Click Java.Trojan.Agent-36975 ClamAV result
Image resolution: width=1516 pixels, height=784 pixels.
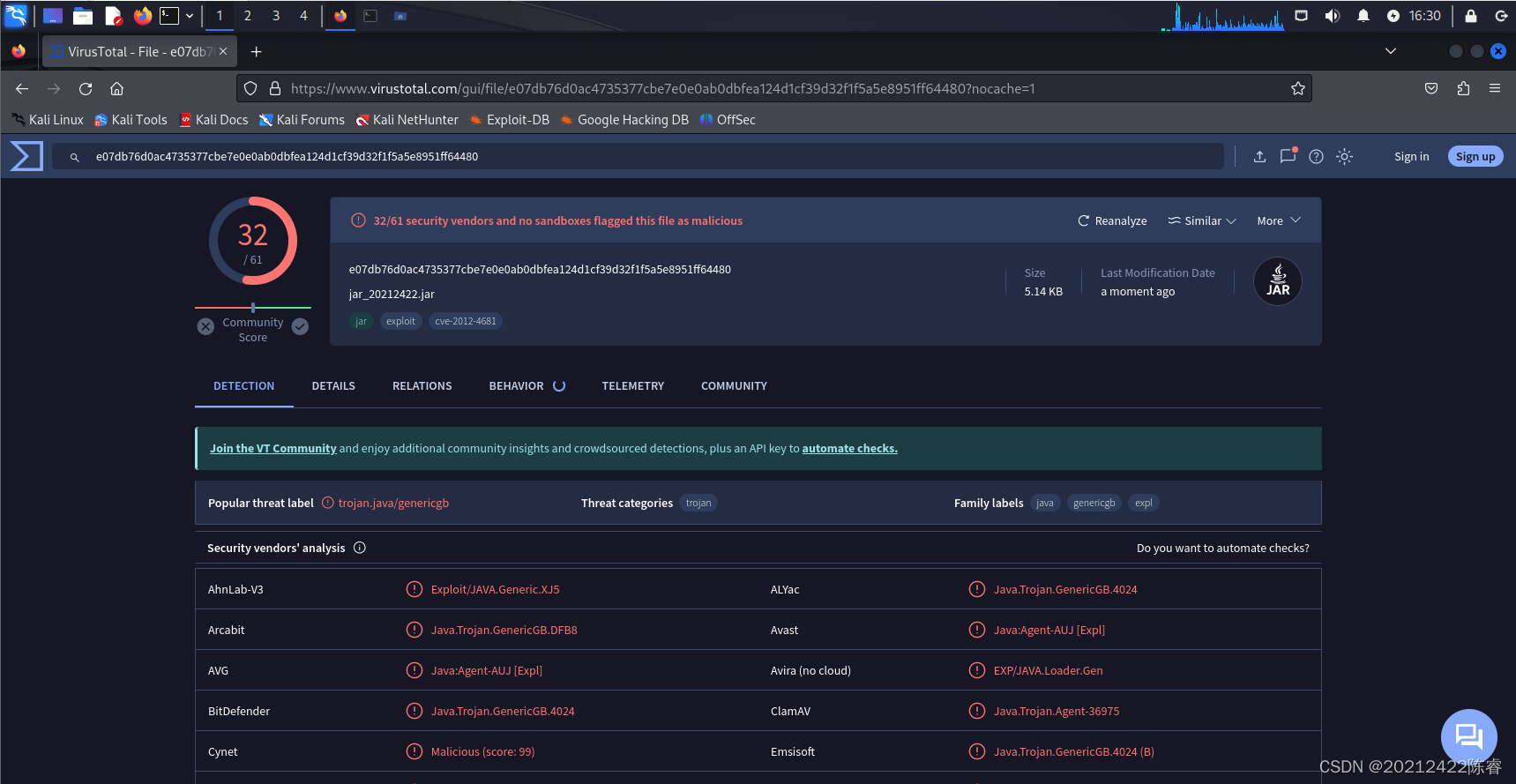1057,711
